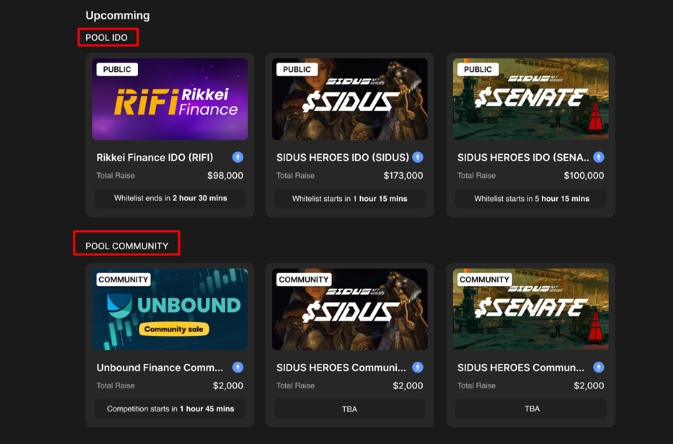Select the POOL IDO section heading
The image size is (673, 444).
pos(106,38)
